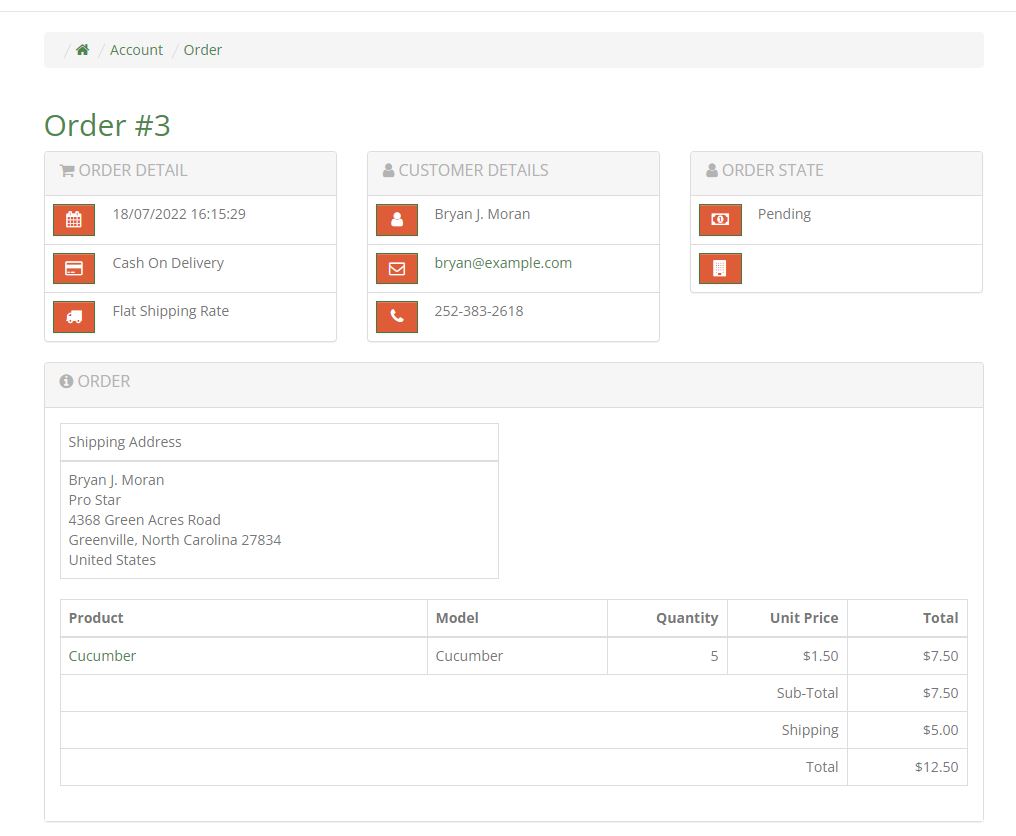Open the Account breadcrumb link
Viewport: 1016px width, 836px height.
click(136, 50)
